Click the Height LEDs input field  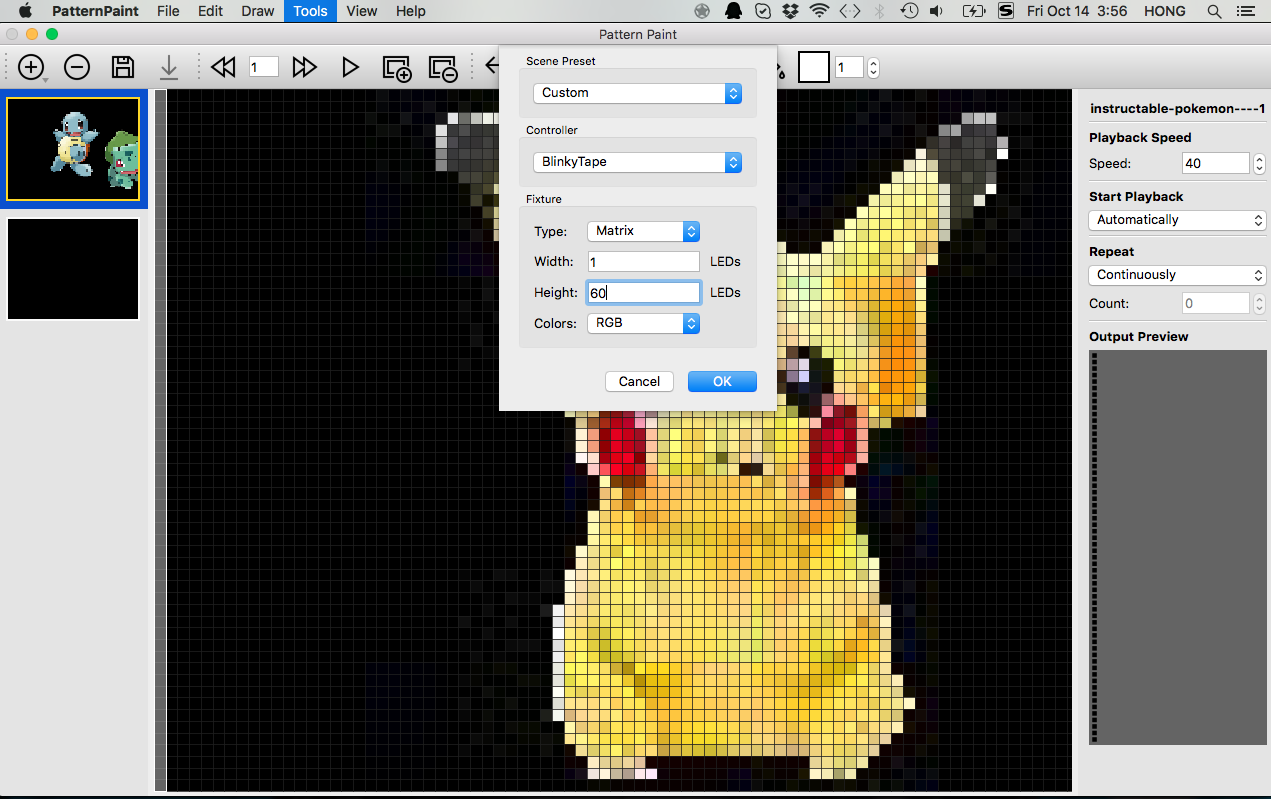[x=643, y=293]
